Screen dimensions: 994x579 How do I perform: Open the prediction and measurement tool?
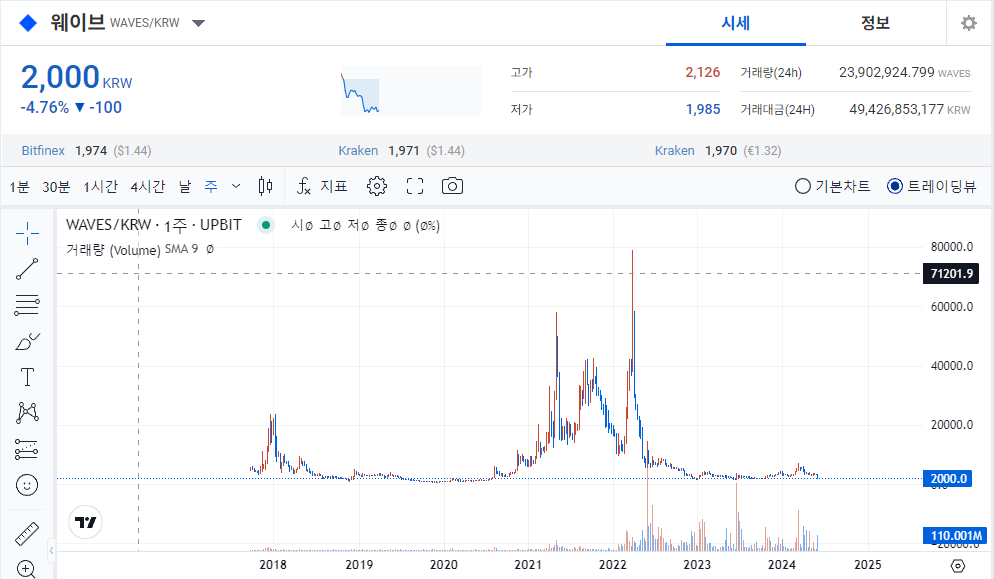coord(27,449)
